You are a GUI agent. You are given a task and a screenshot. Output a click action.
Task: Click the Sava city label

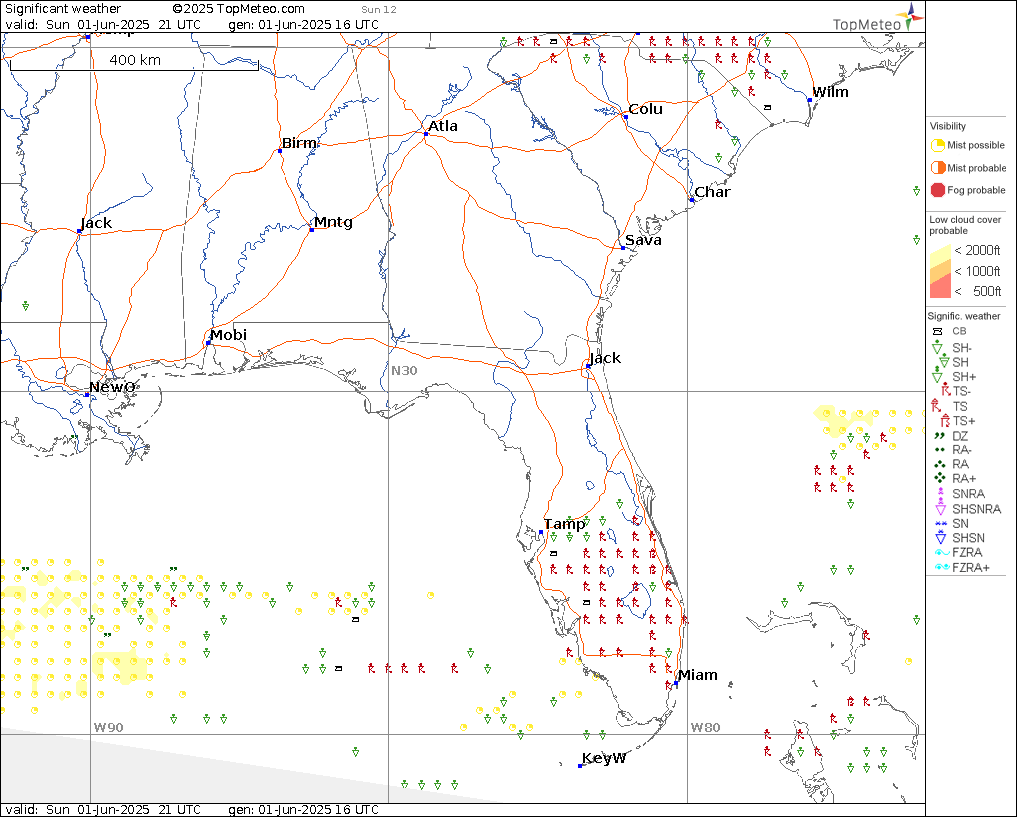[643, 240]
